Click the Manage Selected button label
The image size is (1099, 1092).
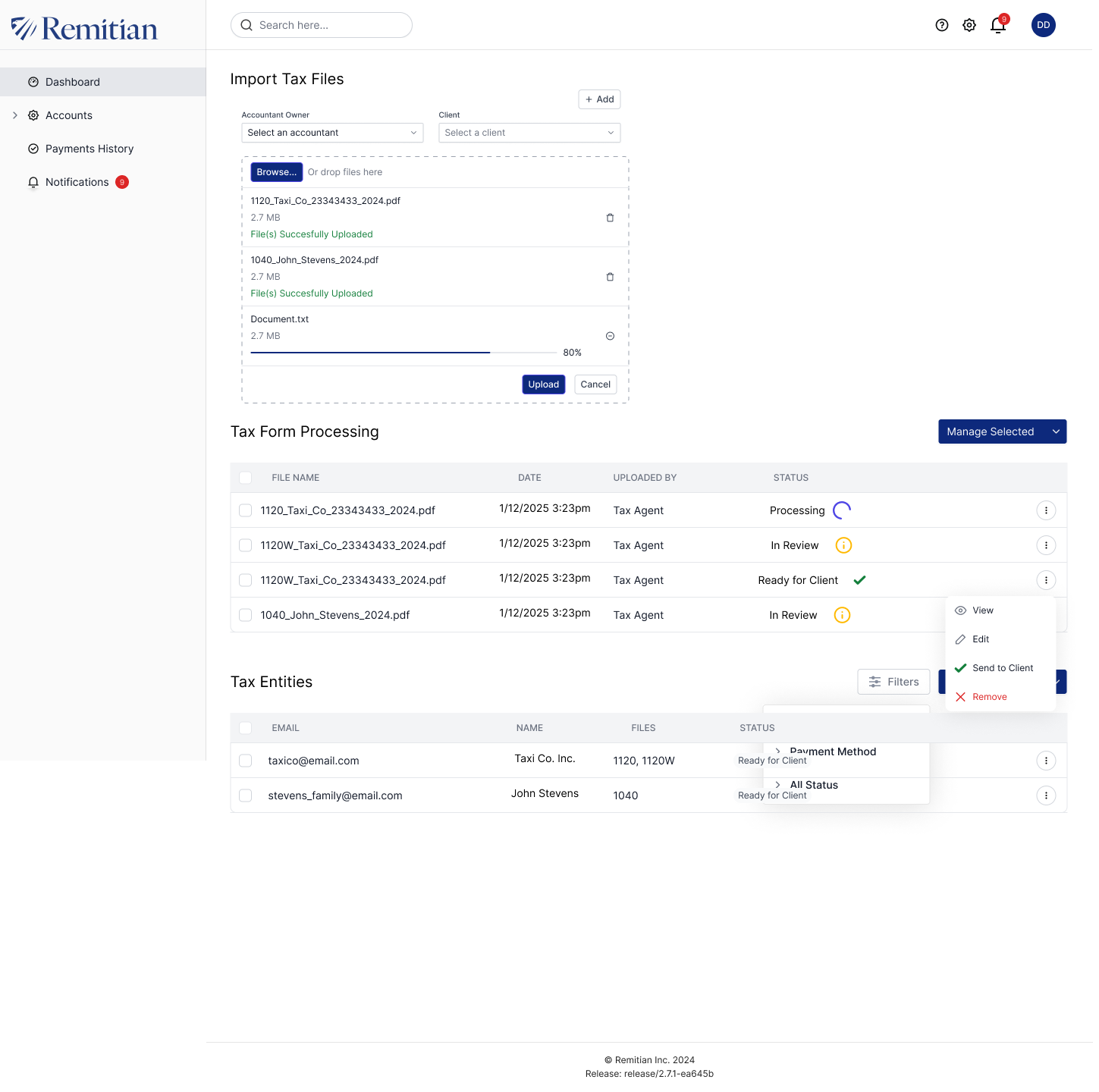tap(991, 431)
